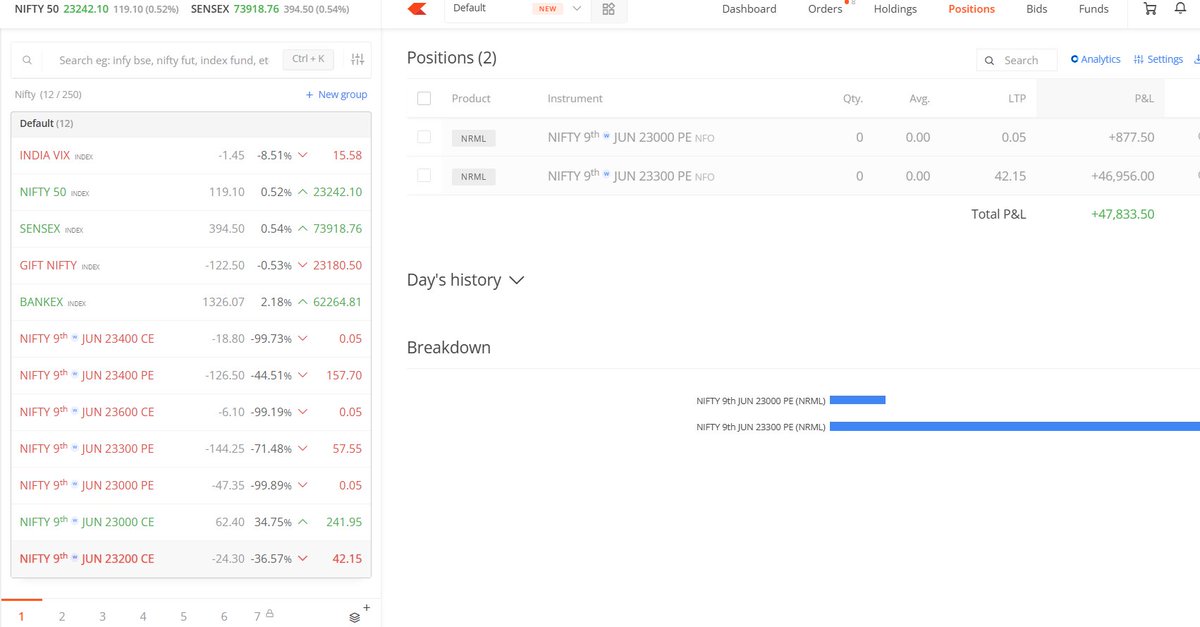
Task: Click the NEW badge beside Default
Action: coord(547,8)
